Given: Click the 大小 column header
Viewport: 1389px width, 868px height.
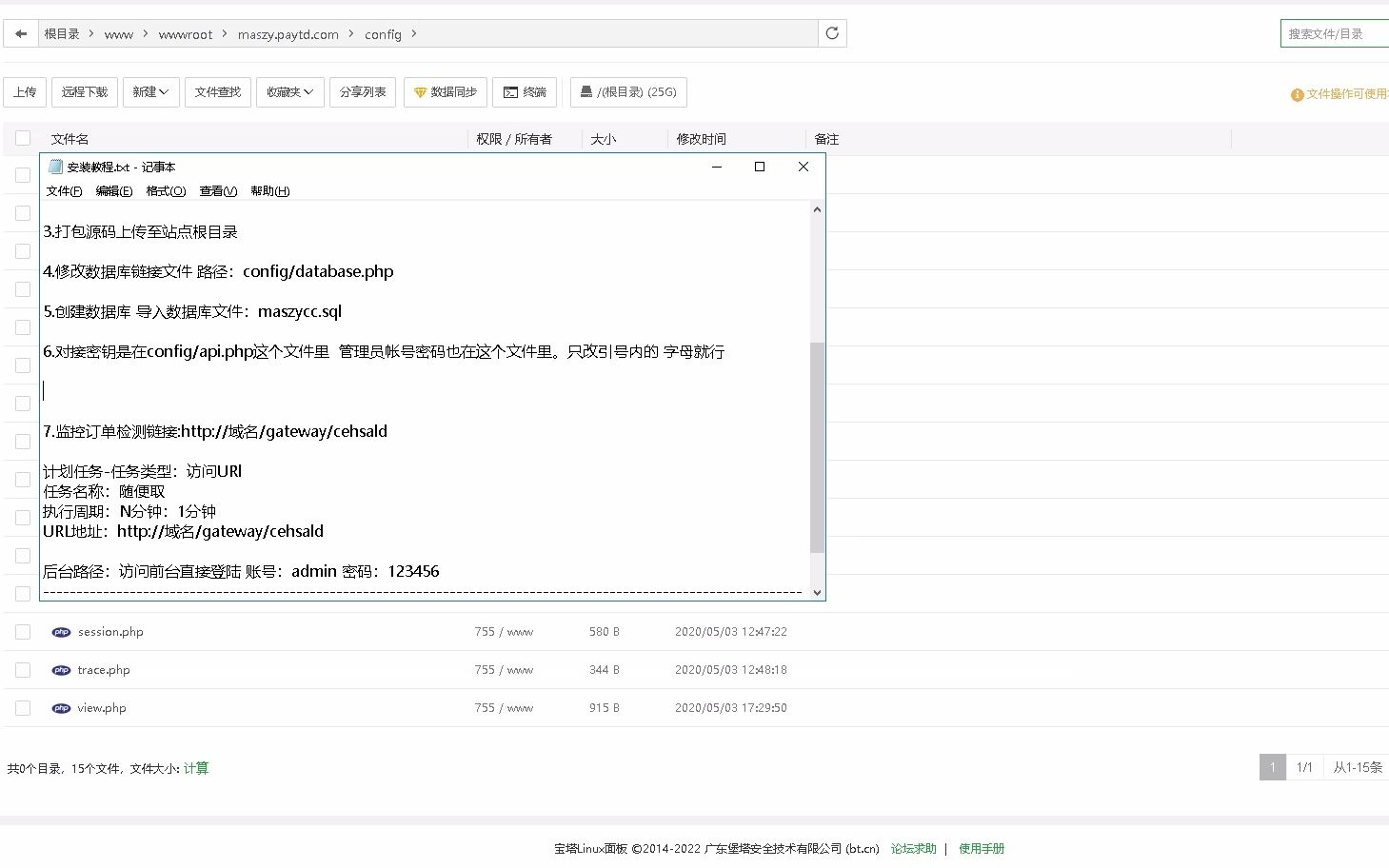Looking at the screenshot, I should [x=603, y=139].
